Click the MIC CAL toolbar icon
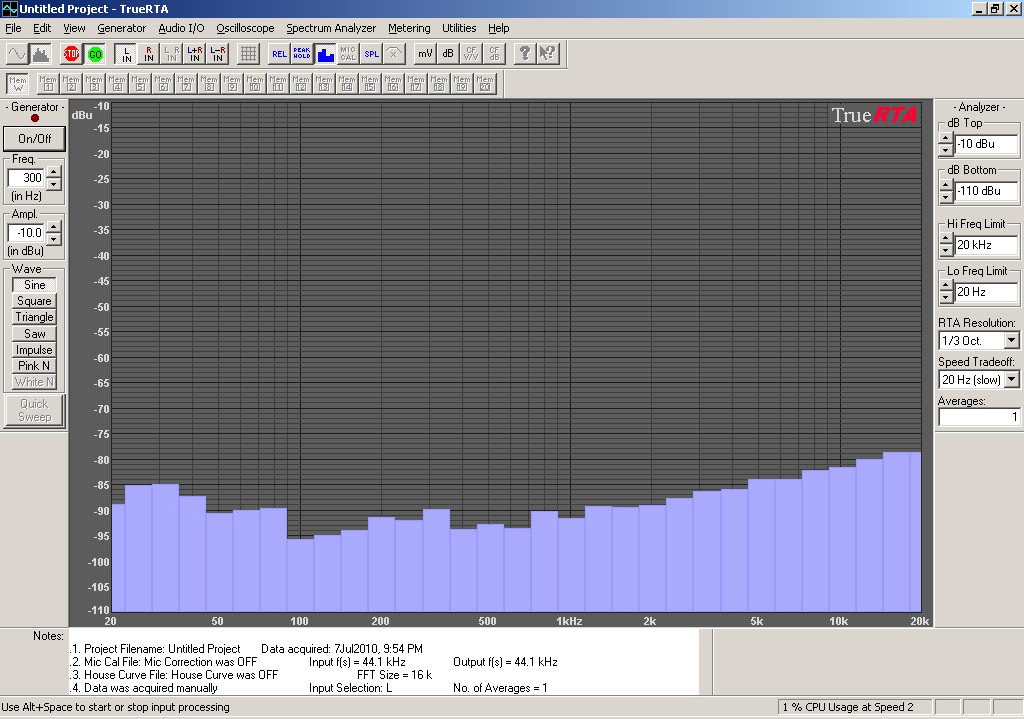Viewport: 1024px width, 719px height. coord(348,54)
